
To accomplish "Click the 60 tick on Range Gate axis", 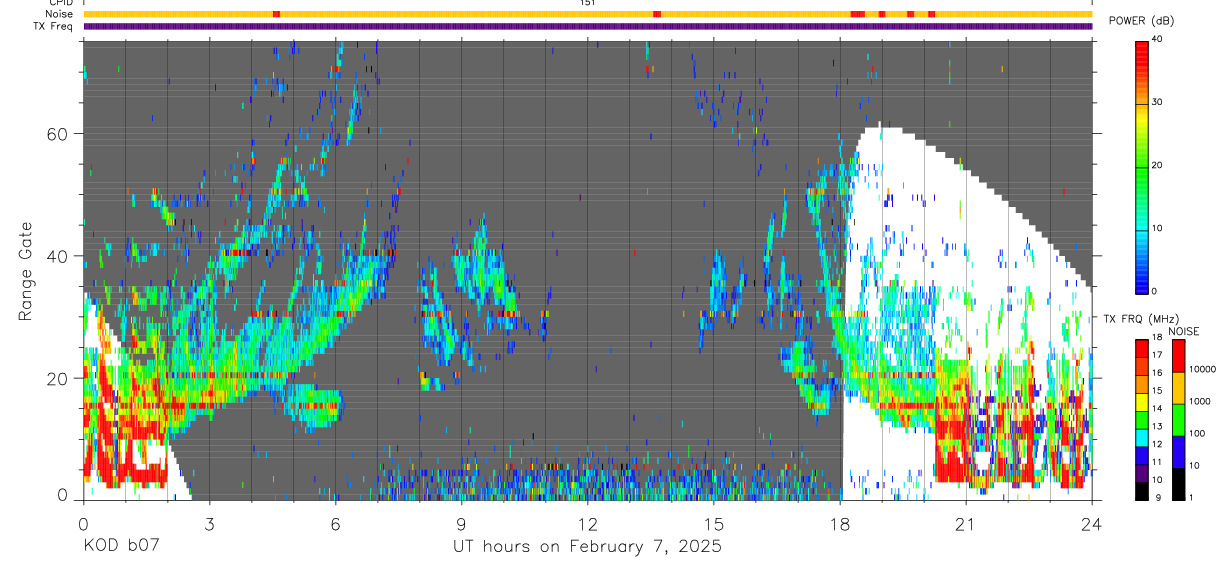I will [57, 133].
